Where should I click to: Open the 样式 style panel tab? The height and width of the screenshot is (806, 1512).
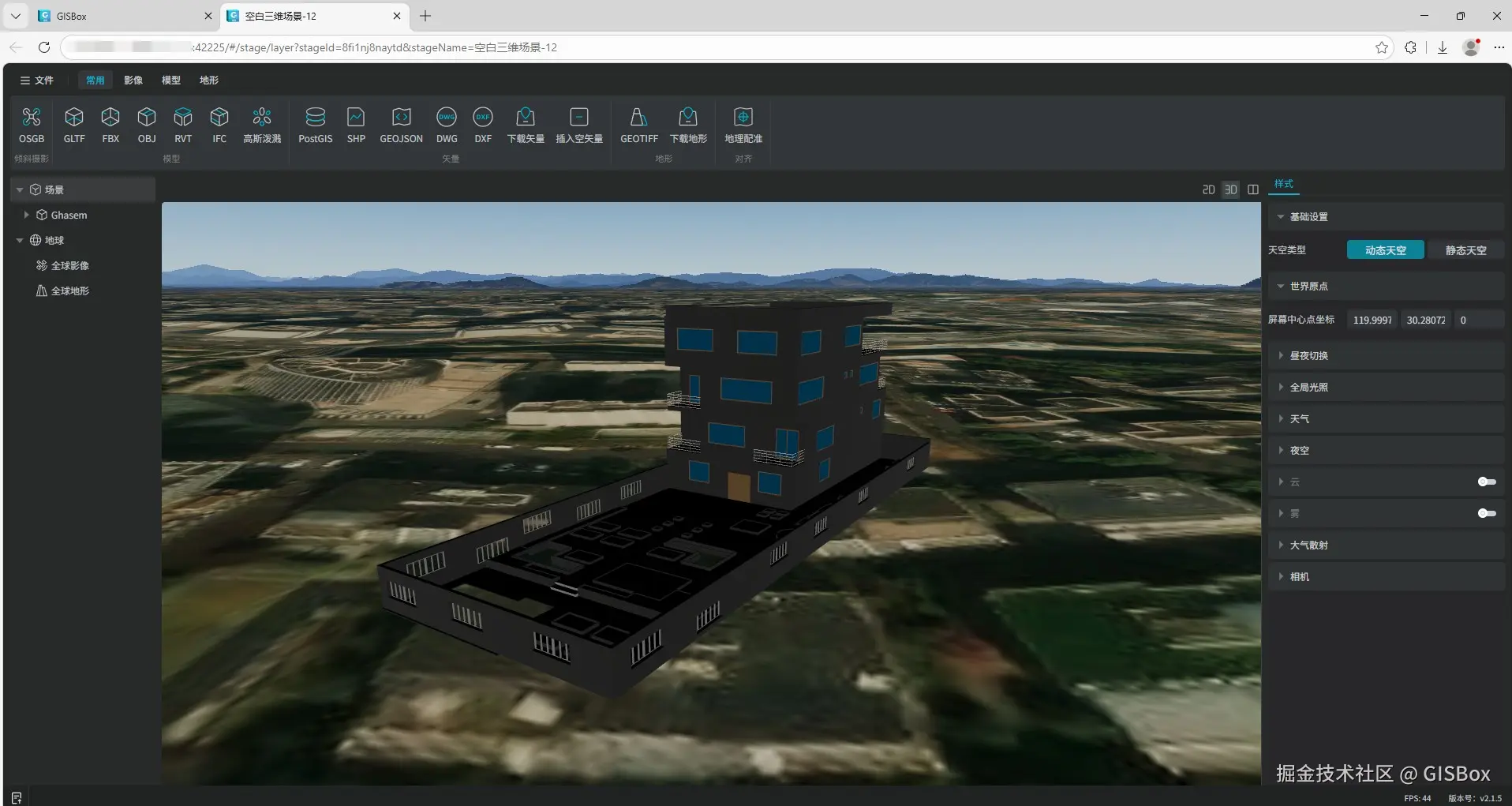pos(1284,184)
